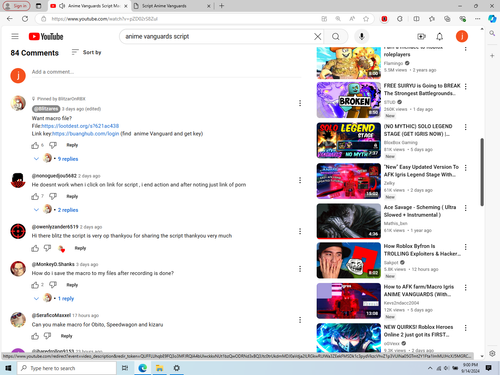
Task: Open the heart reaction on owenlyzander6519 comment
Action: (62, 248)
